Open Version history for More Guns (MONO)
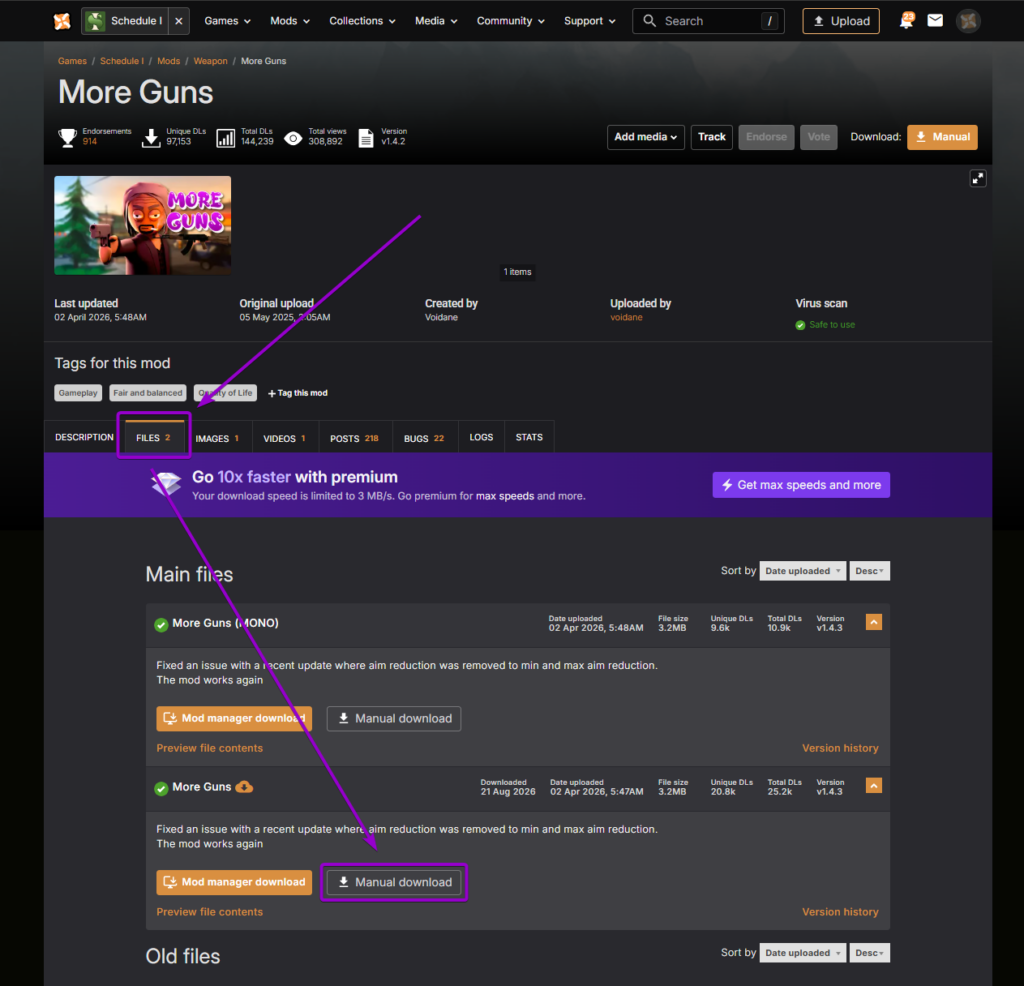Viewport: 1024px width, 986px height. click(840, 748)
